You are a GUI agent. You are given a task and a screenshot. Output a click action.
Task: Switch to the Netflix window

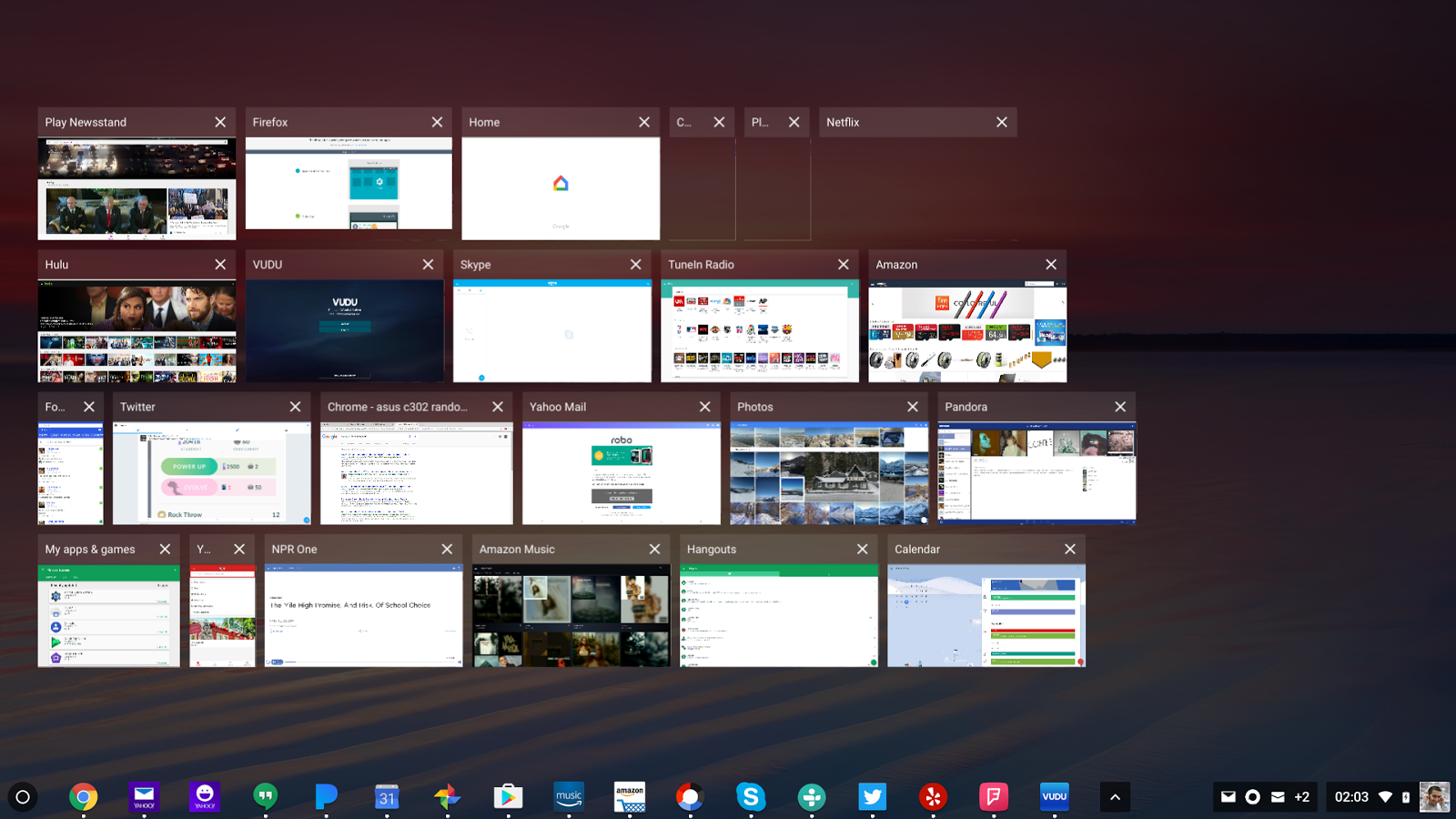918,174
